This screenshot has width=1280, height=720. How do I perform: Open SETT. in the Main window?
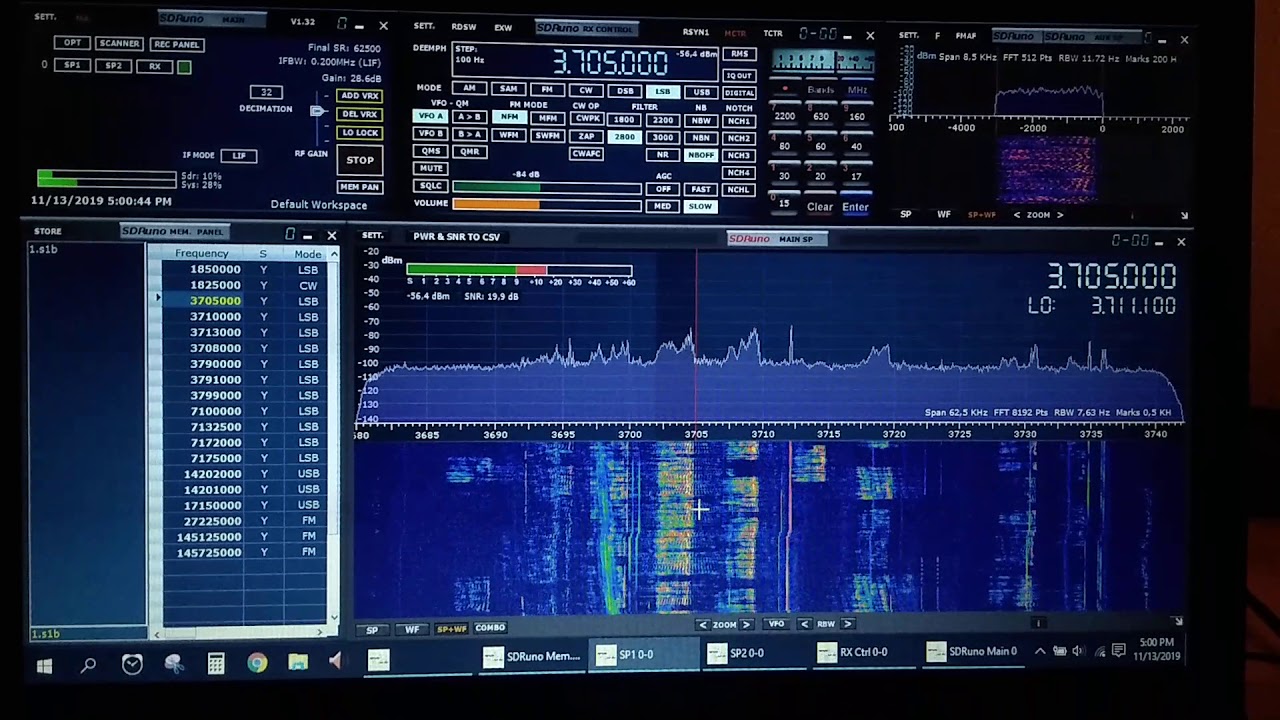(x=45, y=17)
